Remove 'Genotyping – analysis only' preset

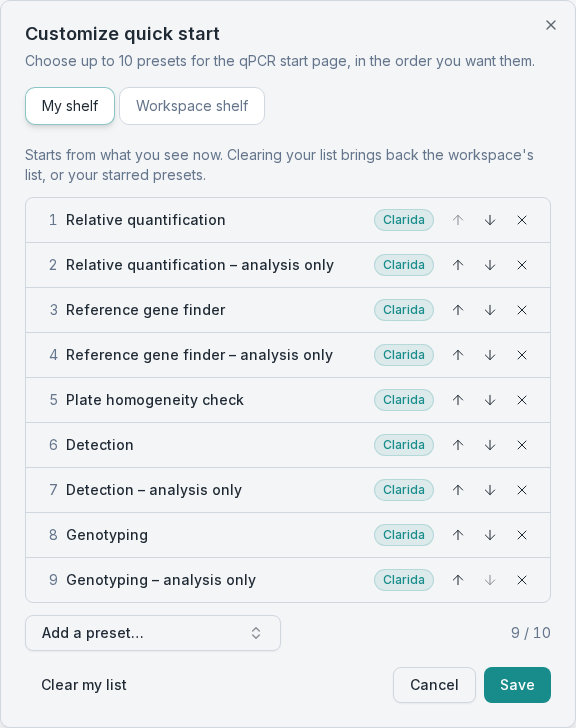[522, 580]
